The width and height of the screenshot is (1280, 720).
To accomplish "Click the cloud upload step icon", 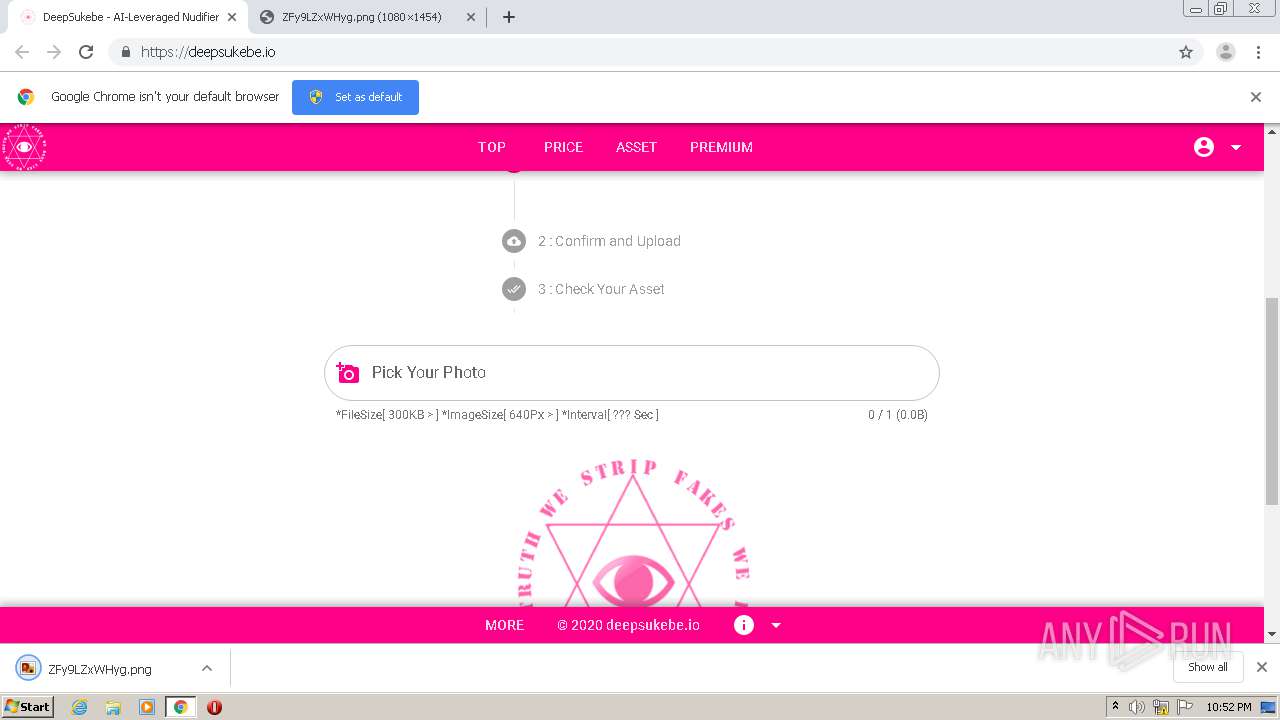I will click(x=514, y=241).
